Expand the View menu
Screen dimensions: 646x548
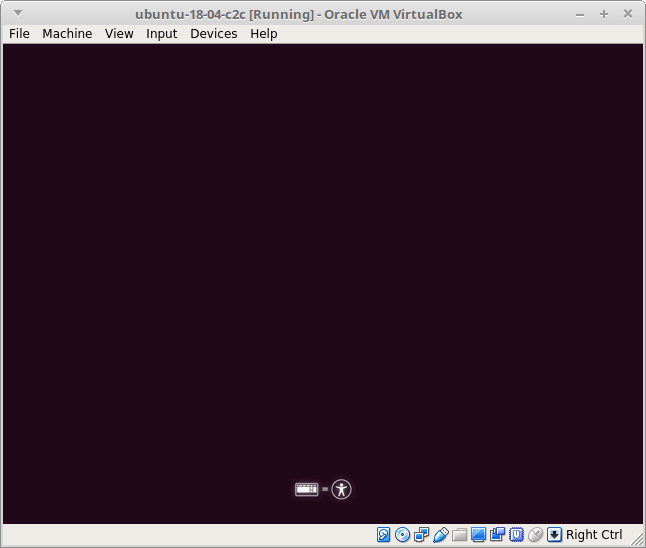119,33
